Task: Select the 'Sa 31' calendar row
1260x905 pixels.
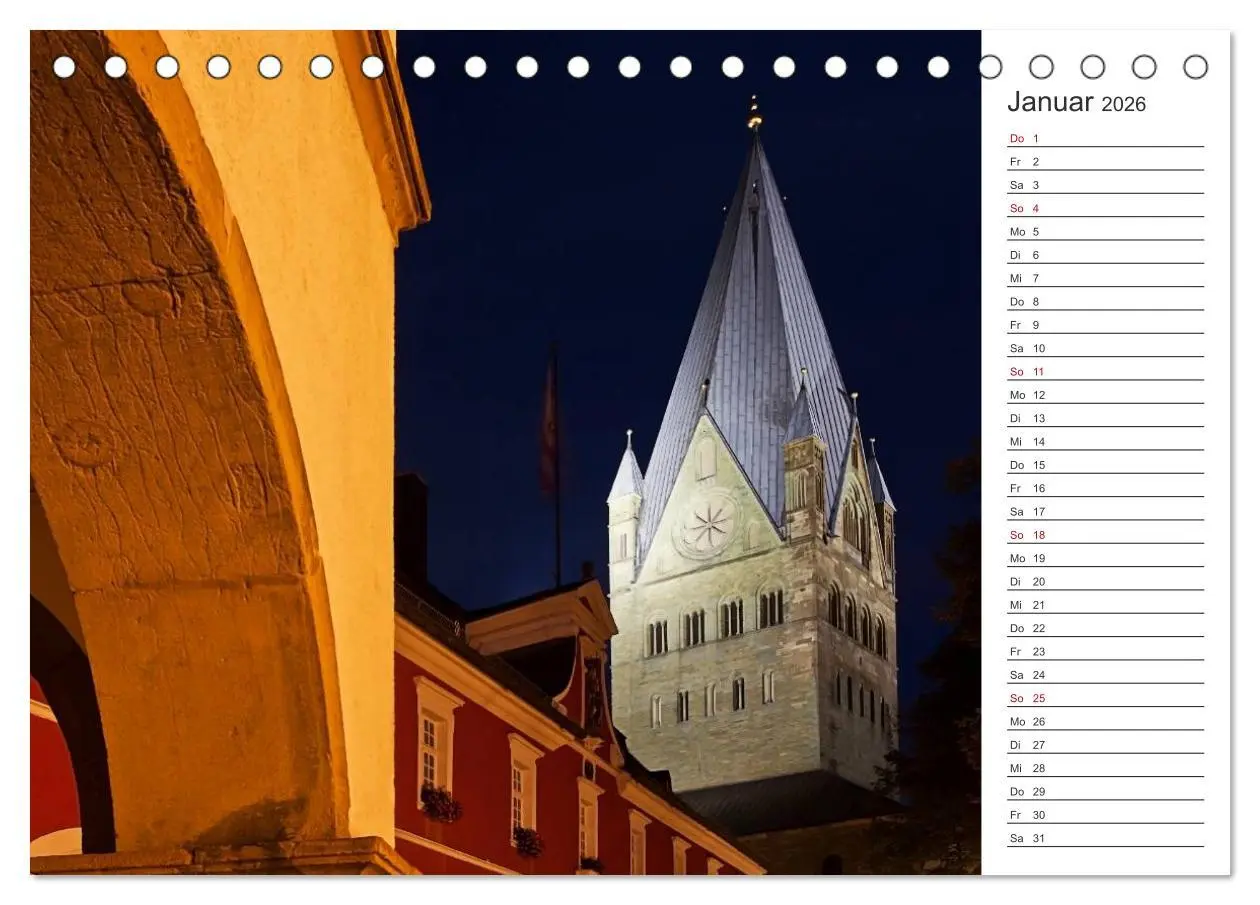Action: point(1105,838)
